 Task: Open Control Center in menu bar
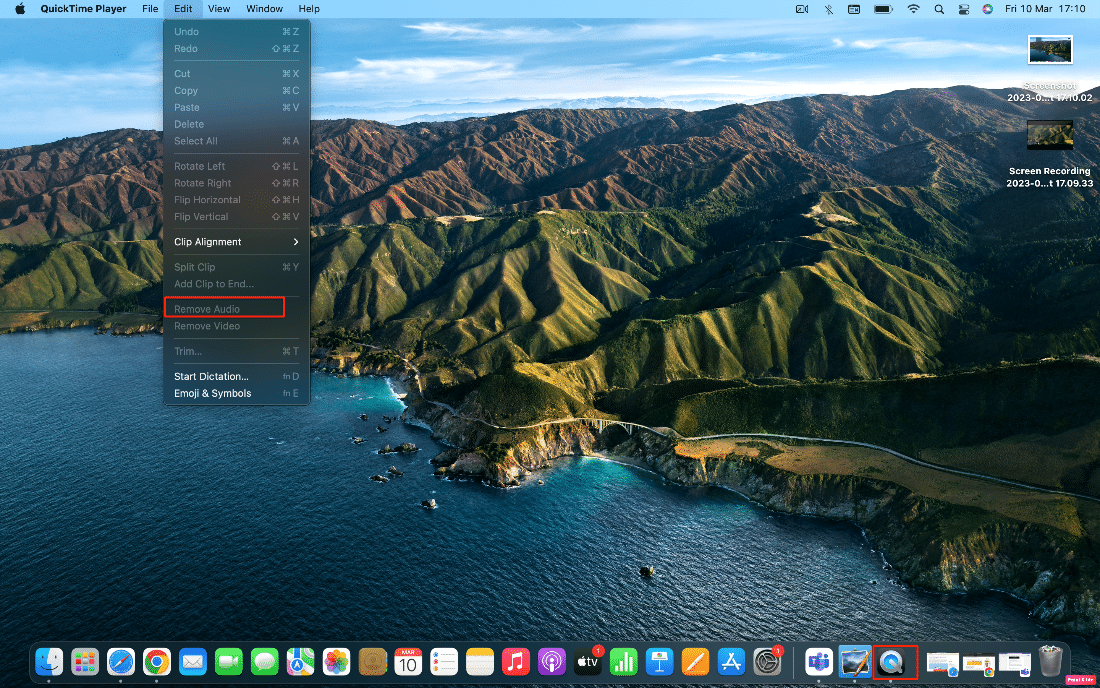(x=964, y=9)
